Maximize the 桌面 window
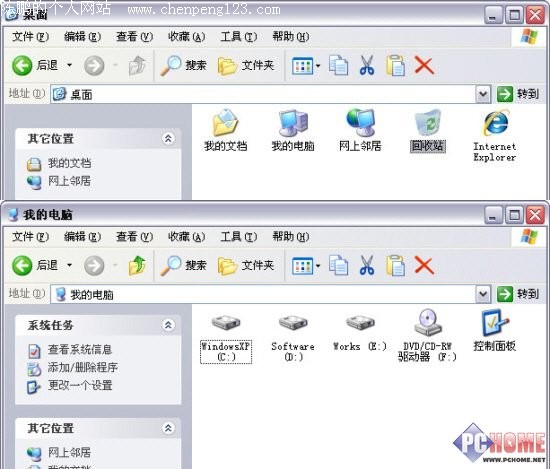550x469 pixels. pyautogui.click(x=514, y=15)
